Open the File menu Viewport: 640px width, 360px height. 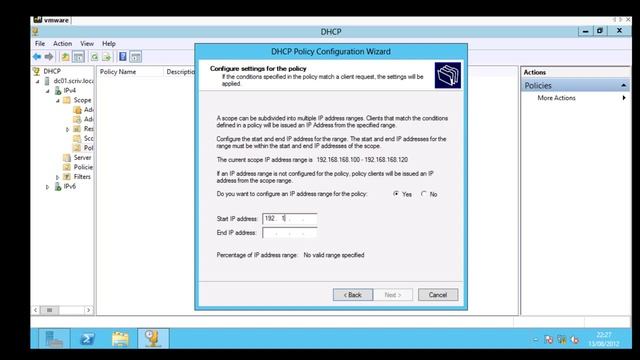[40, 43]
